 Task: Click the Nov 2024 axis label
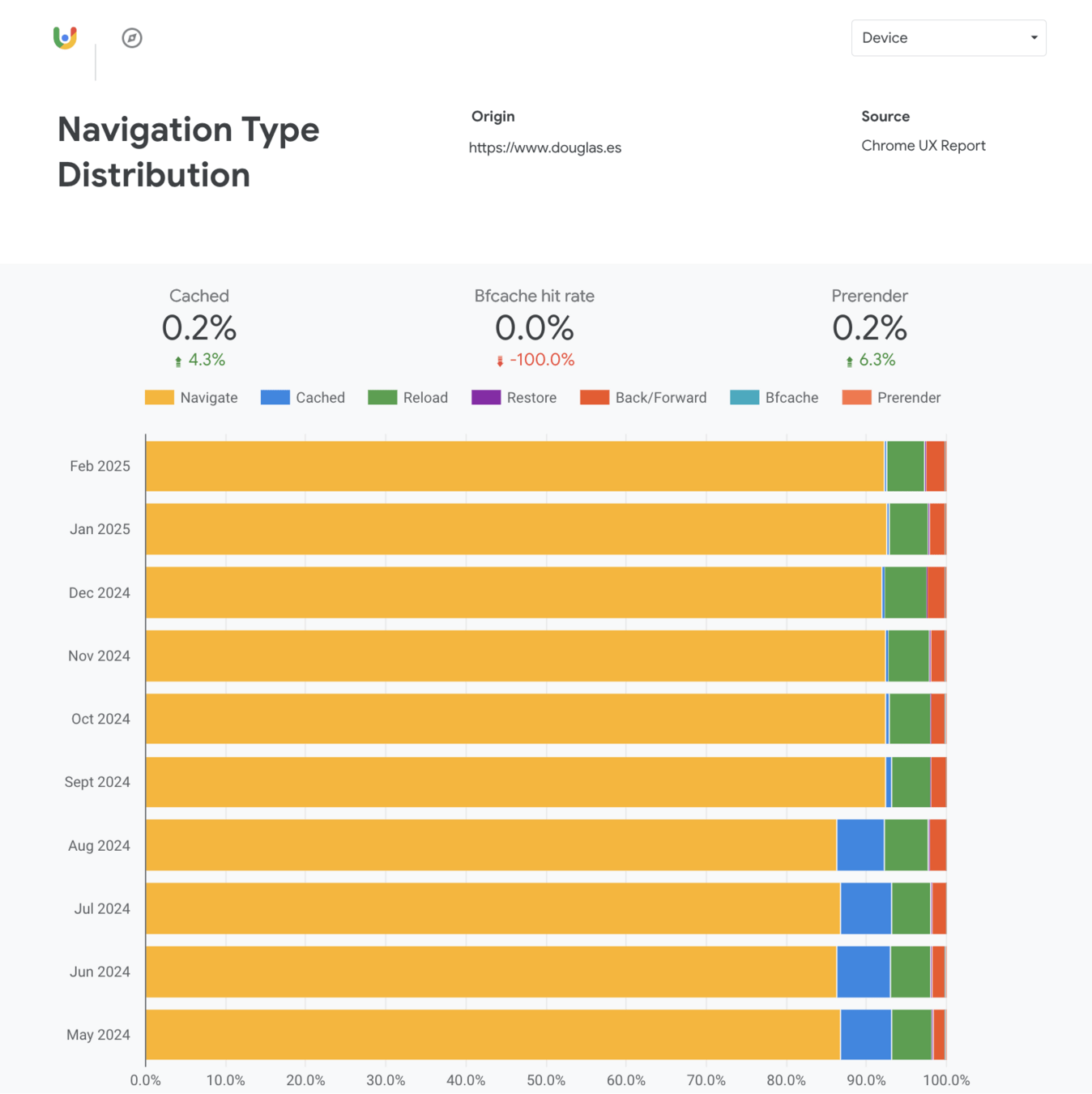[99, 656]
